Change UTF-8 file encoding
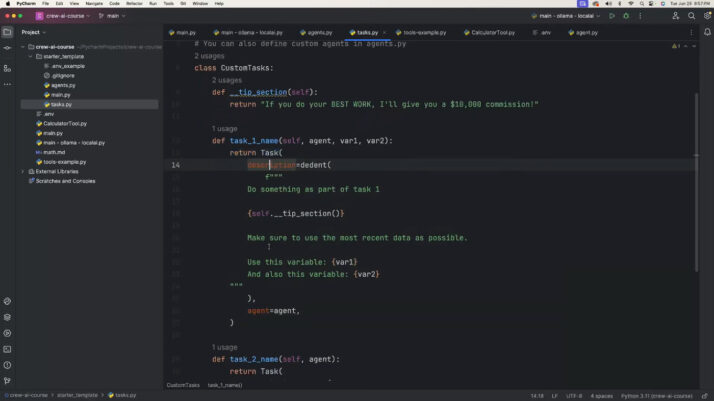714x401 pixels. pyautogui.click(x=574, y=396)
